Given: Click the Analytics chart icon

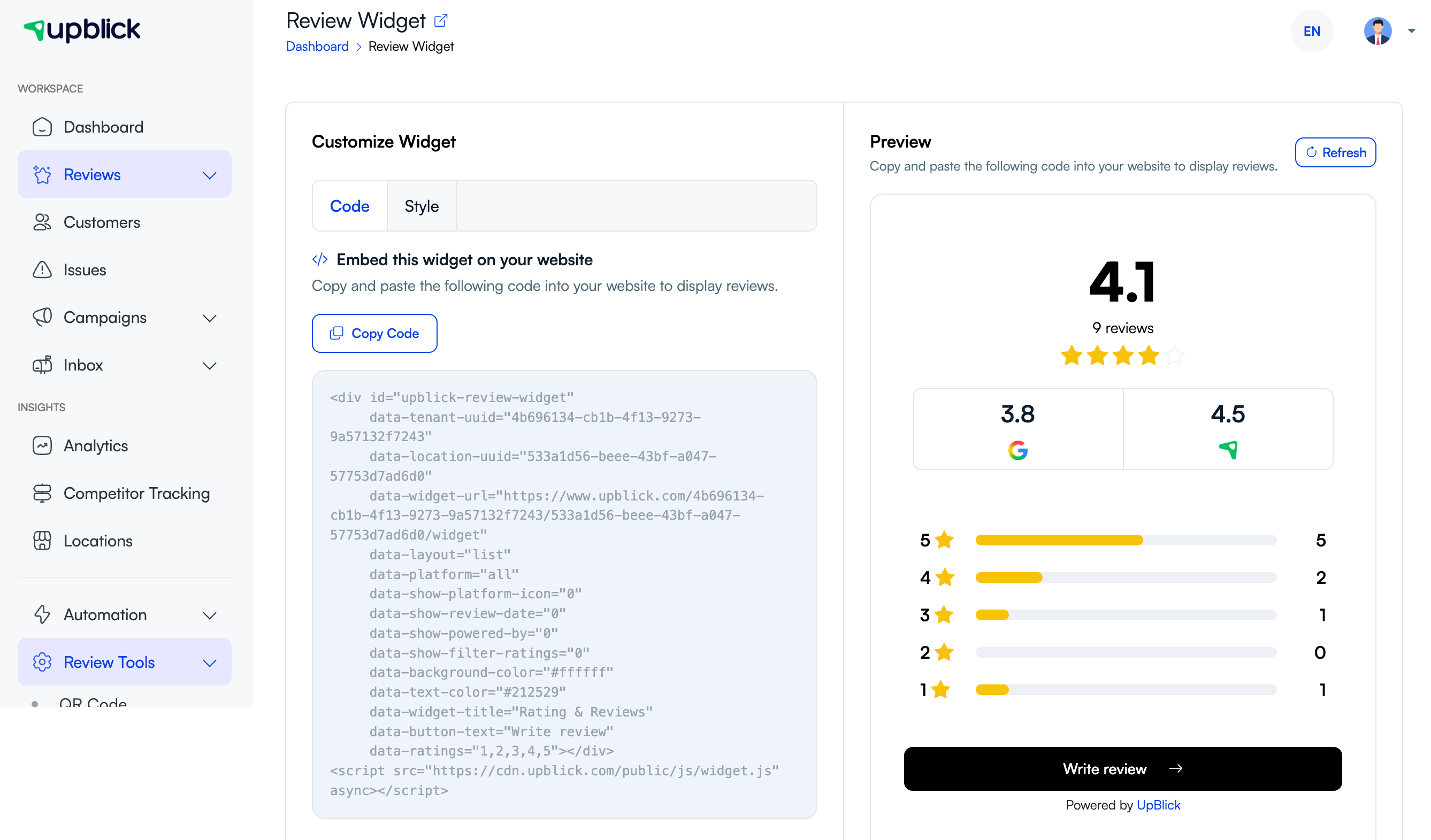Looking at the screenshot, I should click(42, 446).
